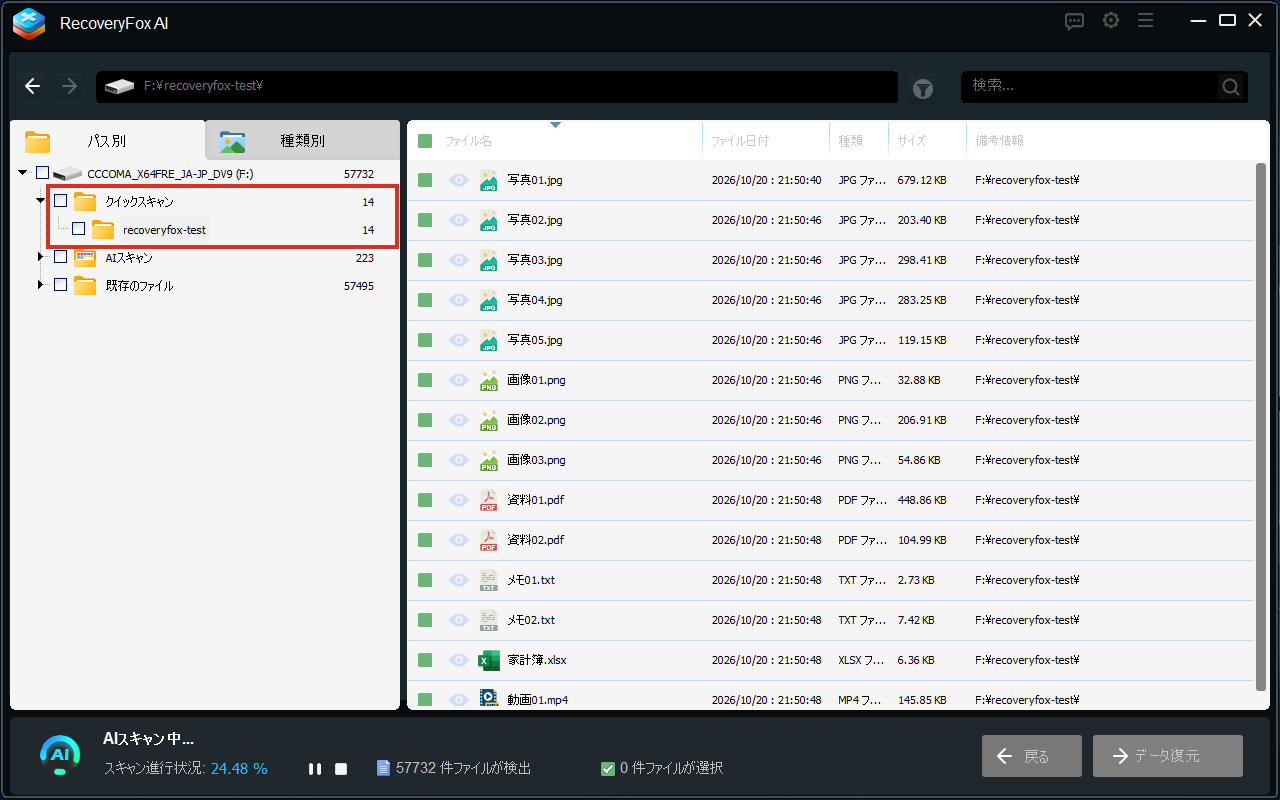Switch to the パス別 tab
Screen dimensions: 1280x800
(x=107, y=141)
